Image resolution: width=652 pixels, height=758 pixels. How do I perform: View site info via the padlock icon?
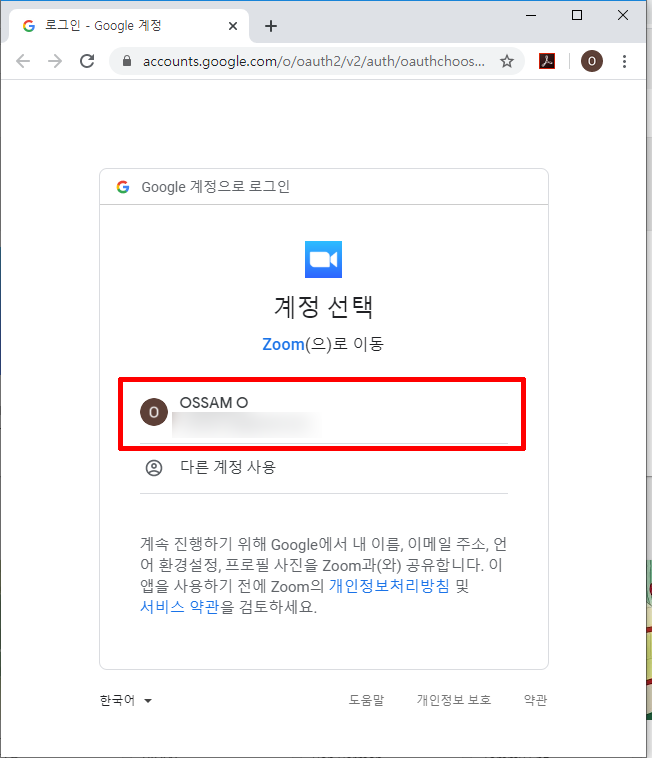tap(127, 61)
